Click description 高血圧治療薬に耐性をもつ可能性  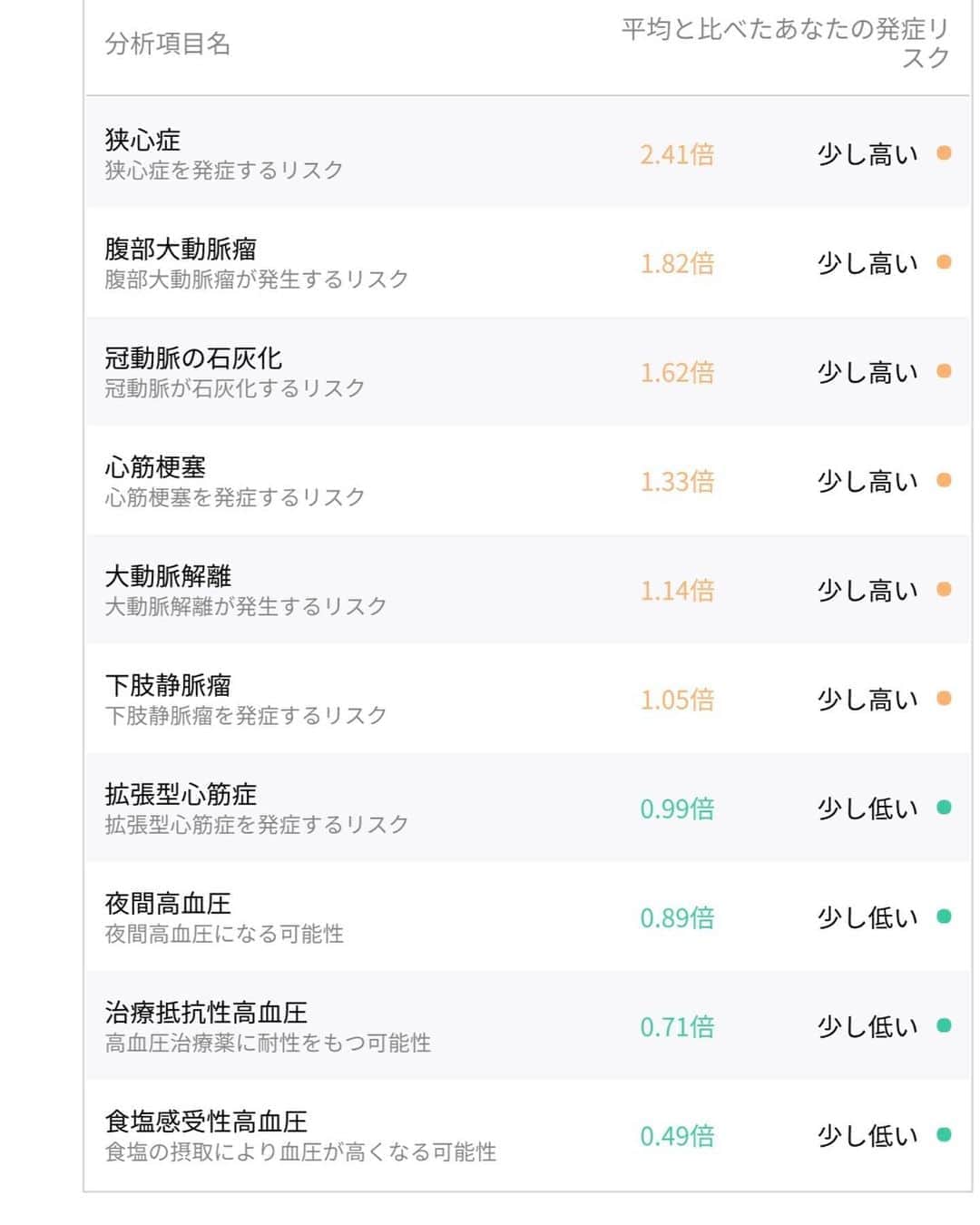pos(268,1043)
